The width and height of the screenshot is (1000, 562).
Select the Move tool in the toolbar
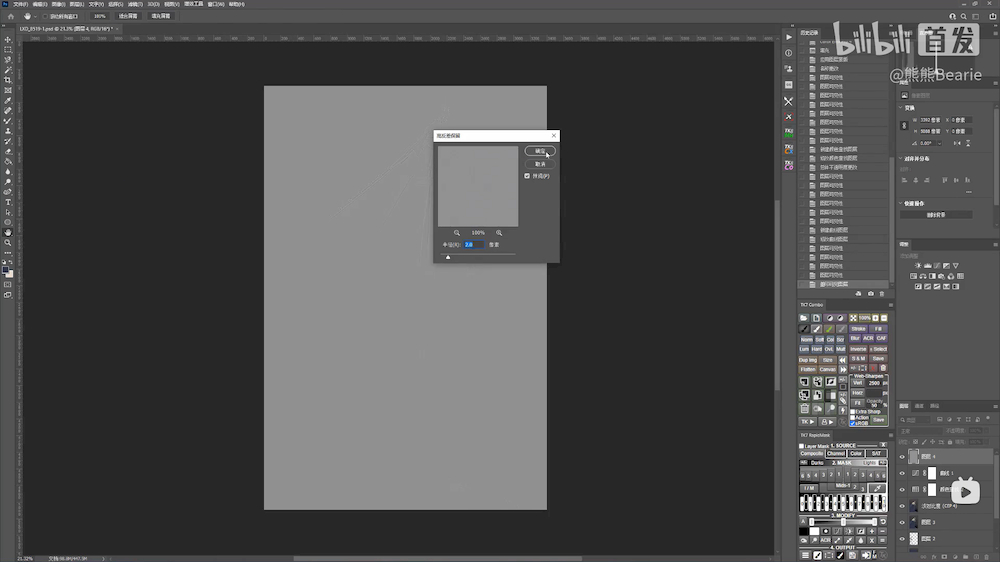click(8, 39)
